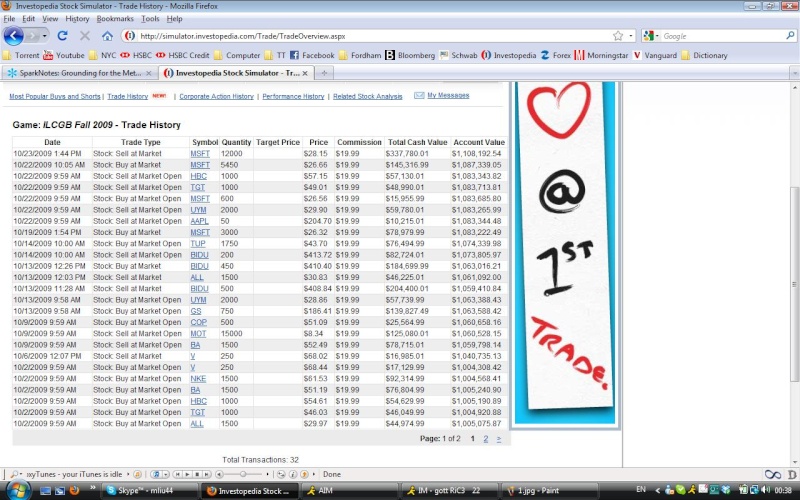This screenshot has width=800, height=500.
Task: Open the File menu
Action: point(9,19)
